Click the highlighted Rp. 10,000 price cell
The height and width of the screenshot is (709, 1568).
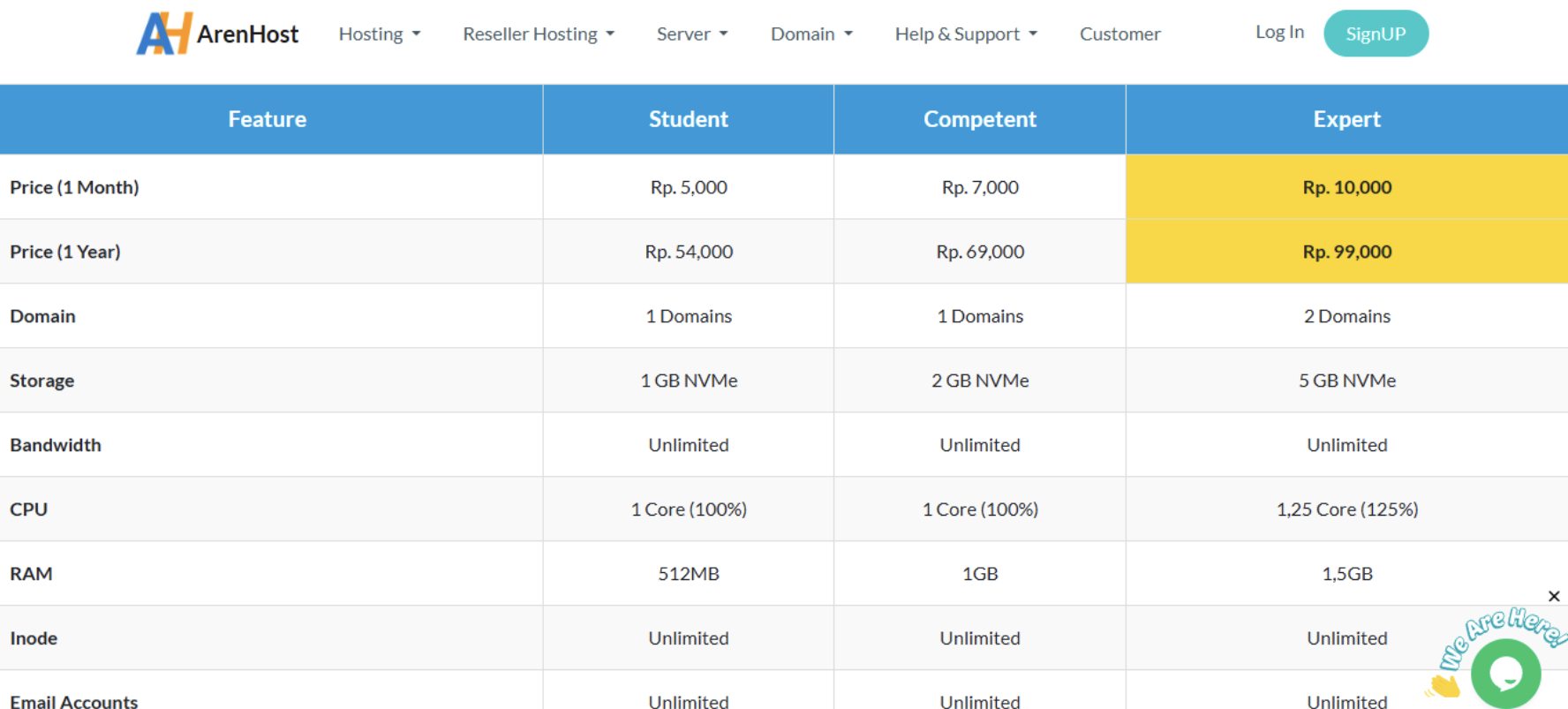click(1346, 187)
